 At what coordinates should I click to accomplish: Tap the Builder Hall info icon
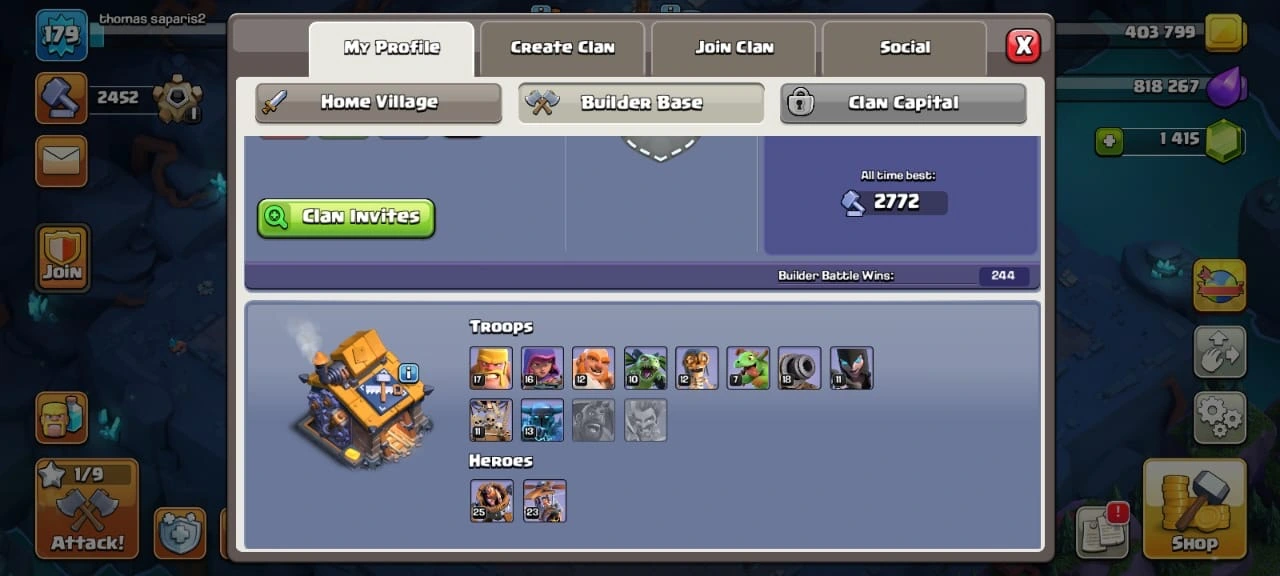pos(408,373)
